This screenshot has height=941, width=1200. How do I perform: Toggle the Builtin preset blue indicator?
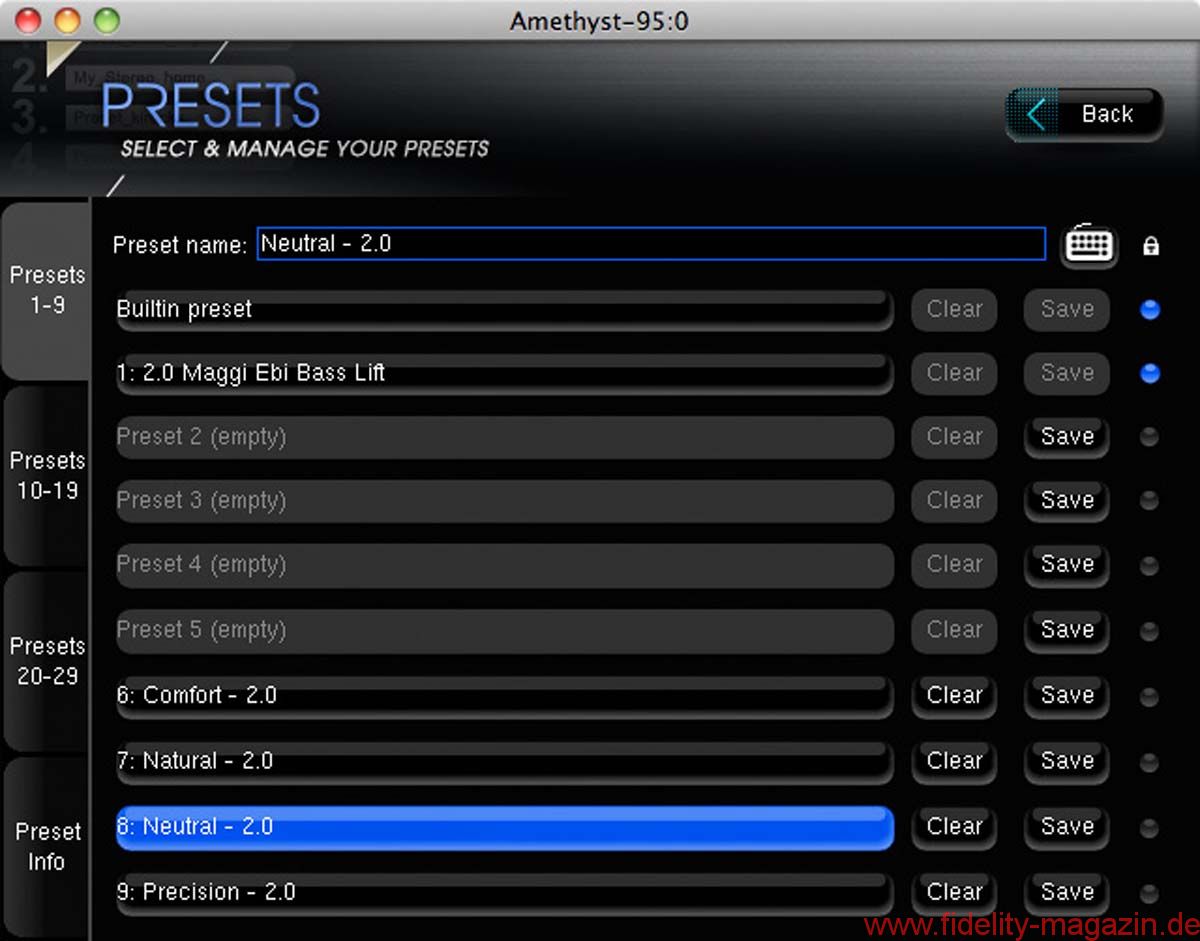[x=1150, y=310]
